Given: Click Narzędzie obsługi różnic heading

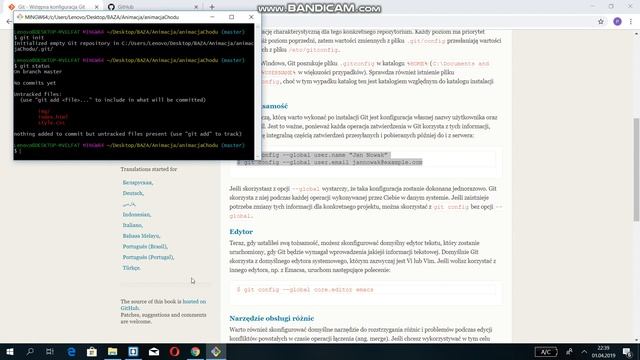Looking at the screenshot, I should click(x=271, y=318).
